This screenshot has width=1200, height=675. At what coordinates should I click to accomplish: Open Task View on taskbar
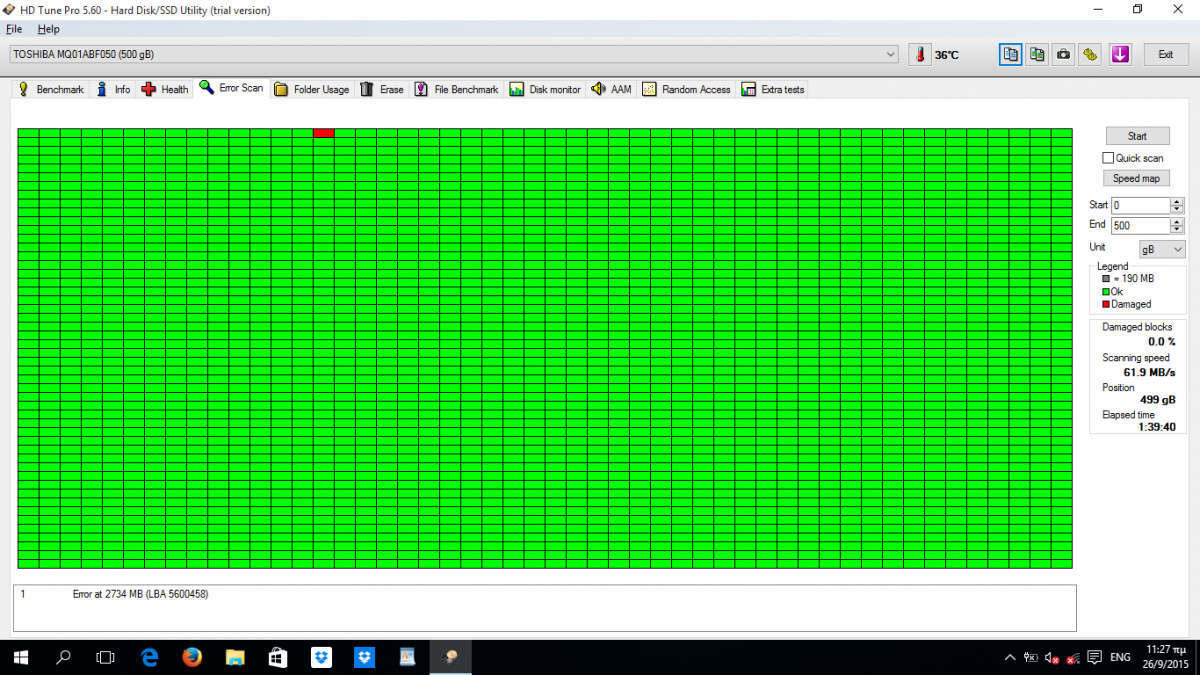(x=105, y=657)
